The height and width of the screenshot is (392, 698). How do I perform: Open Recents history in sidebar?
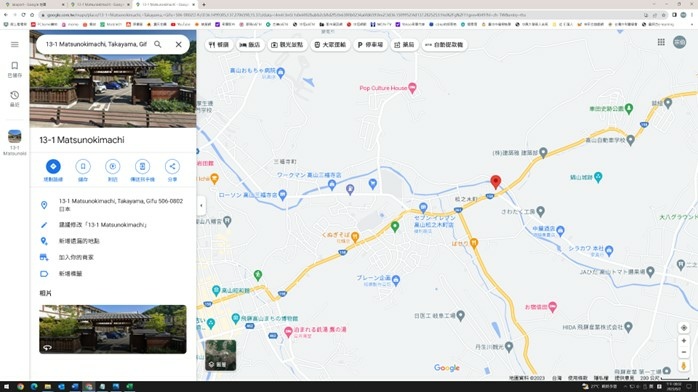15,99
